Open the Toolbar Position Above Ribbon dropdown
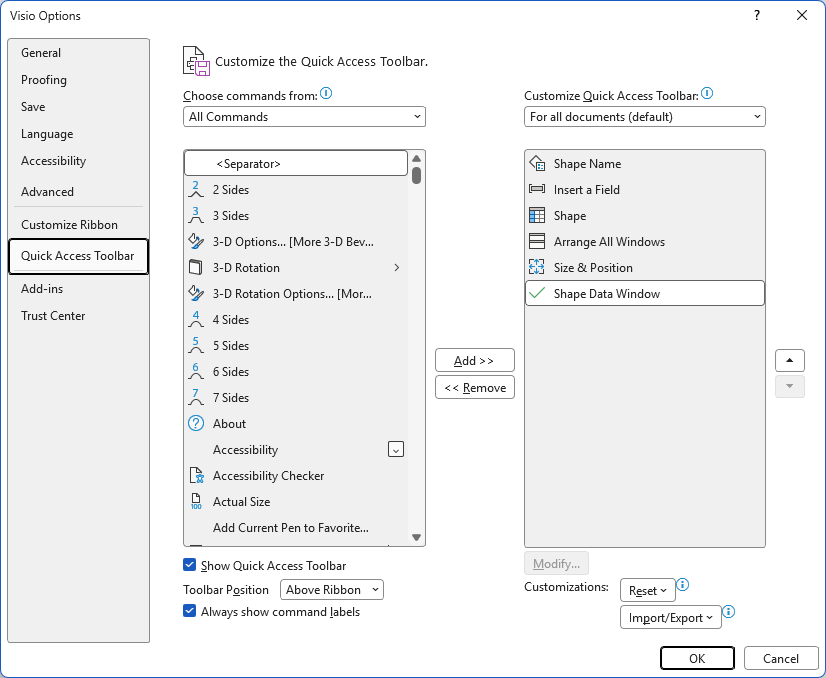 332,589
